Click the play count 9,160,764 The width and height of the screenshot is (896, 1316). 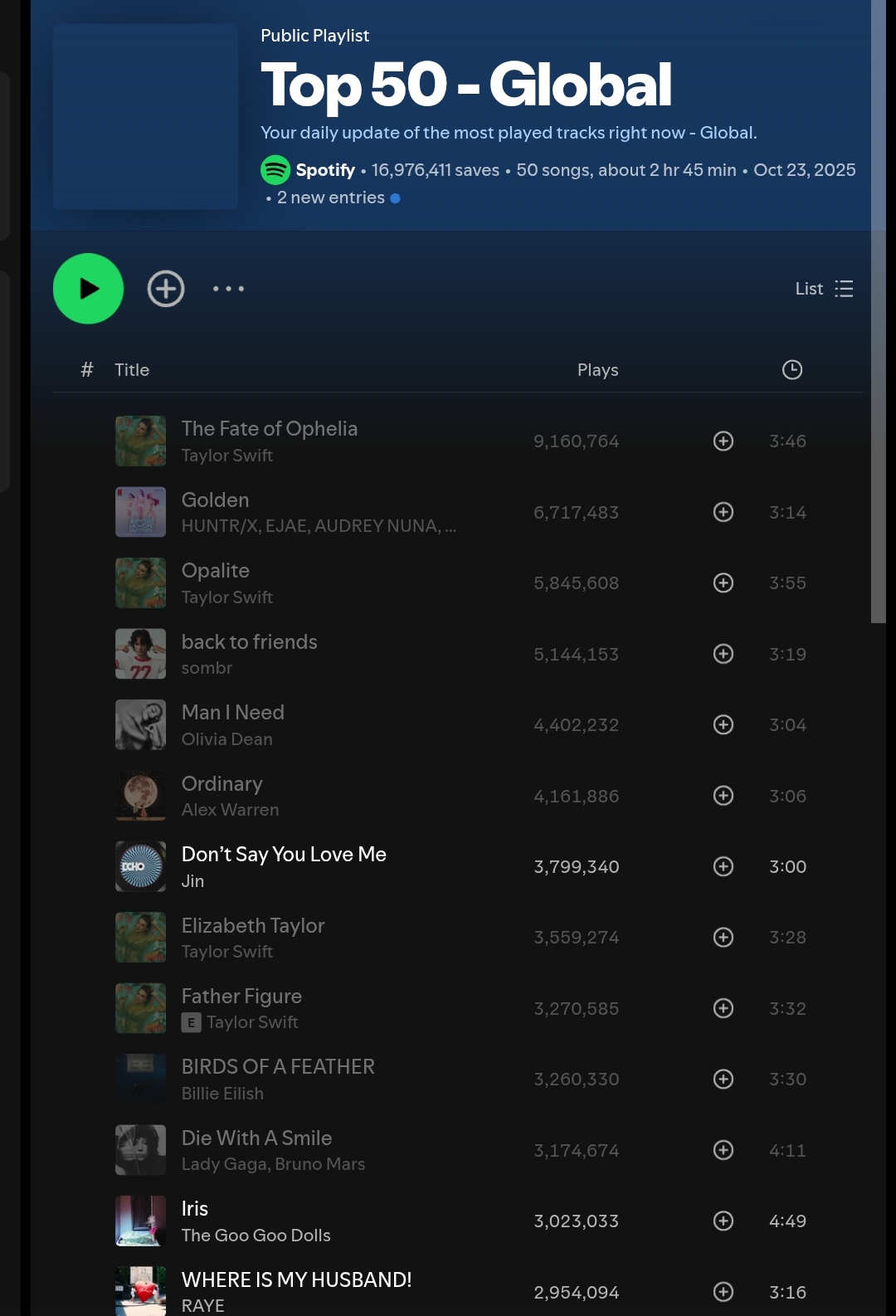pos(577,441)
